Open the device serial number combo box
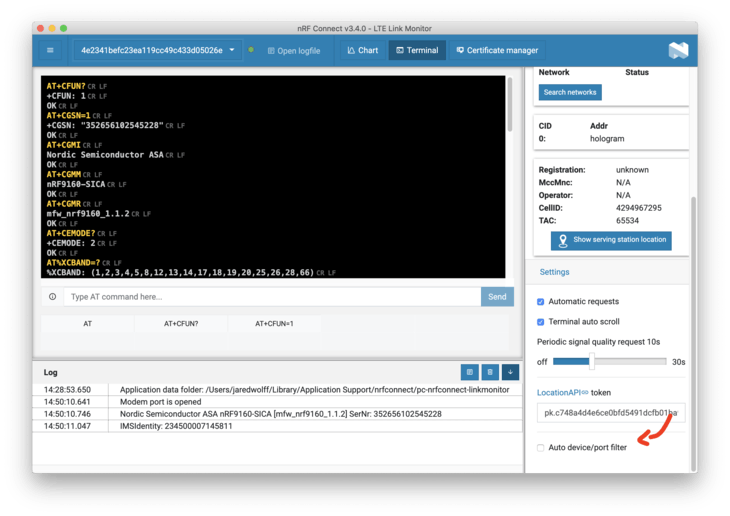This screenshot has width=730, height=516. 157,50
